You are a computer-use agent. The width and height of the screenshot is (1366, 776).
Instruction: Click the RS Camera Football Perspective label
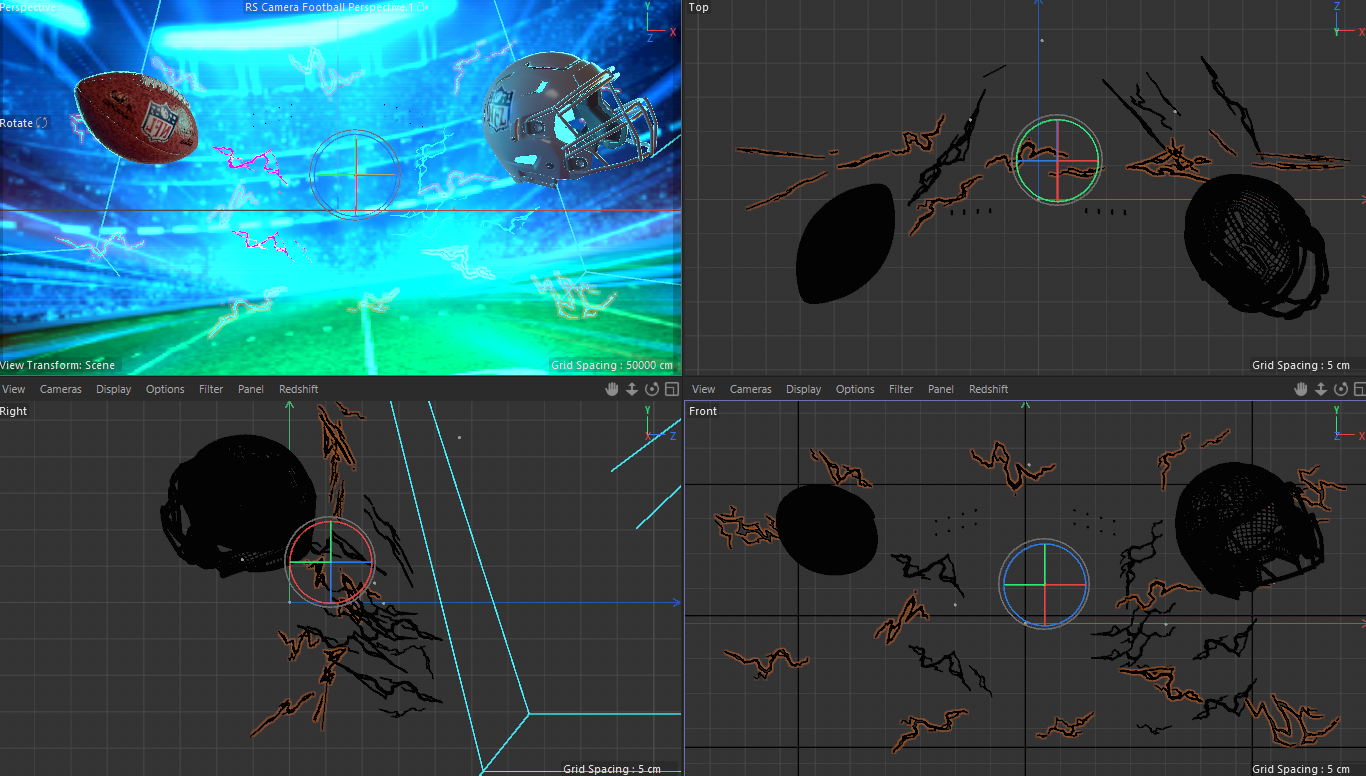point(329,7)
